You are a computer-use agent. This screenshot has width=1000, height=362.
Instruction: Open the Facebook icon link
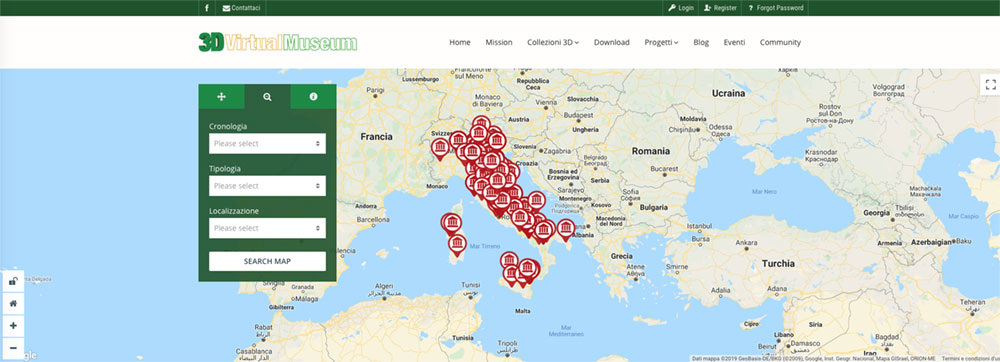[x=207, y=8]
